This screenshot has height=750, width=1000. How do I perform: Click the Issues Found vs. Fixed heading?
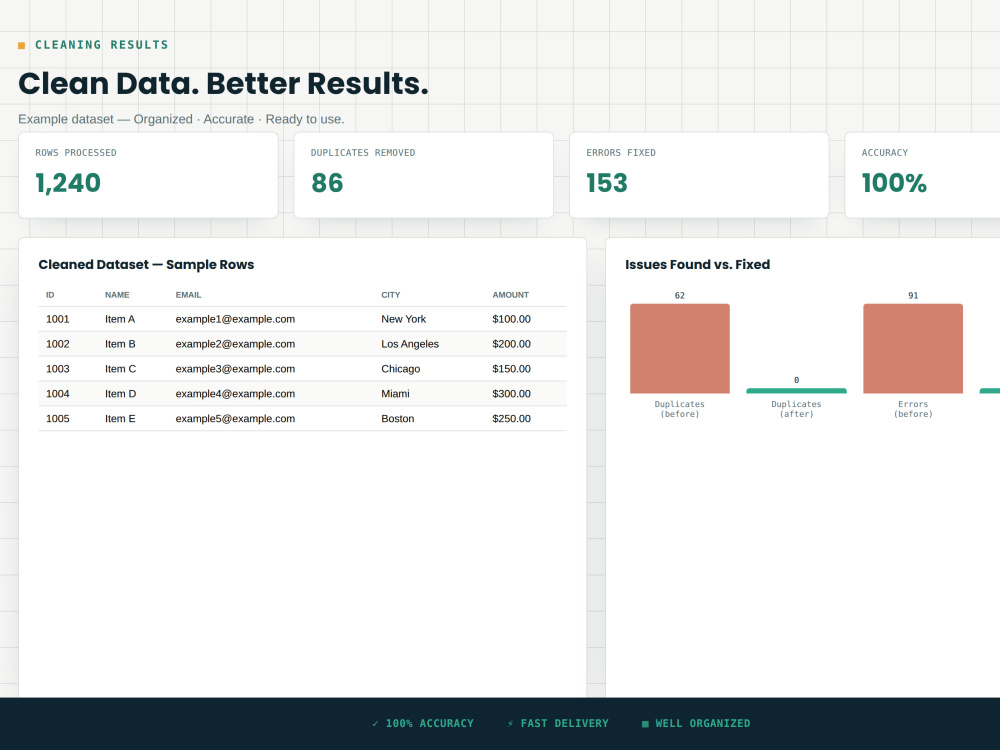698,265
